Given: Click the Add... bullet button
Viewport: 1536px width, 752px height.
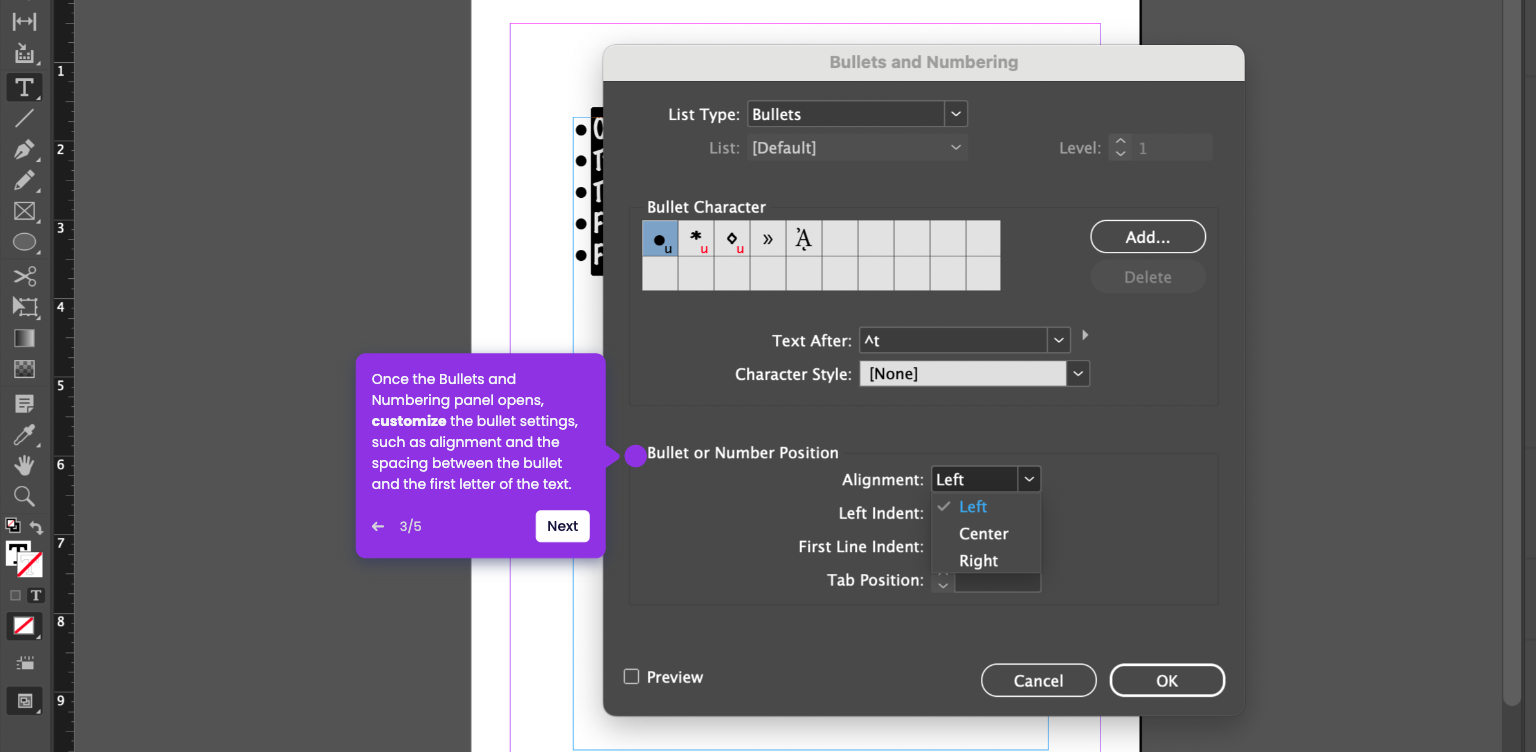Looking at the screenshot, I should (1148, 237).
